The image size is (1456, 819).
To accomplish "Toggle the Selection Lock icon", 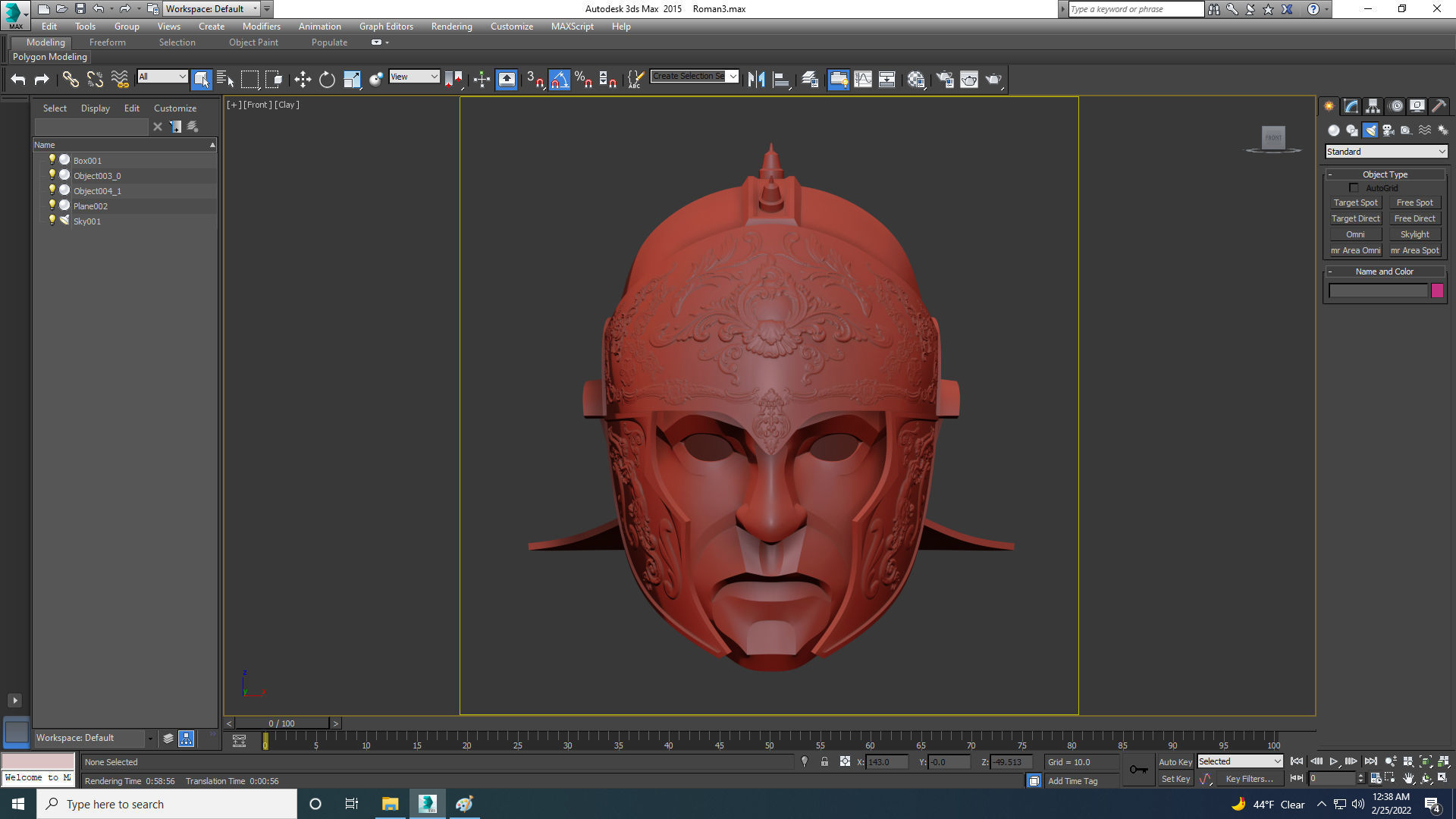I will (x=824, y=762).
